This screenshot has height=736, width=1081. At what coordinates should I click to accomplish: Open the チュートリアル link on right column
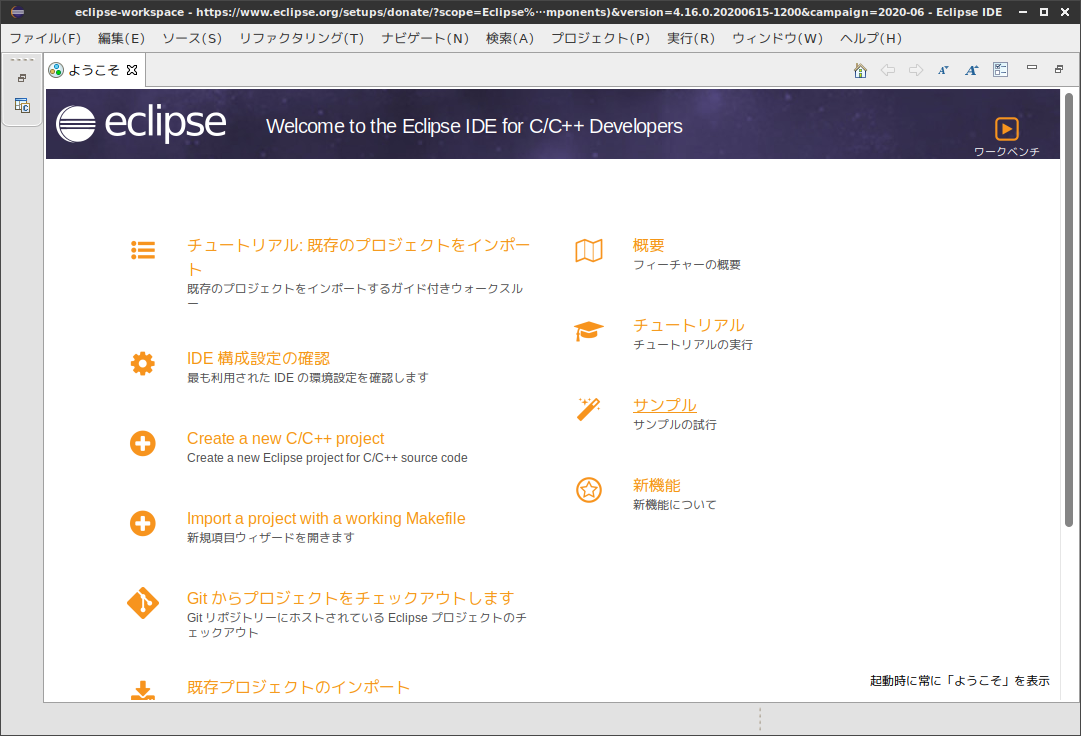pos(689,325)
